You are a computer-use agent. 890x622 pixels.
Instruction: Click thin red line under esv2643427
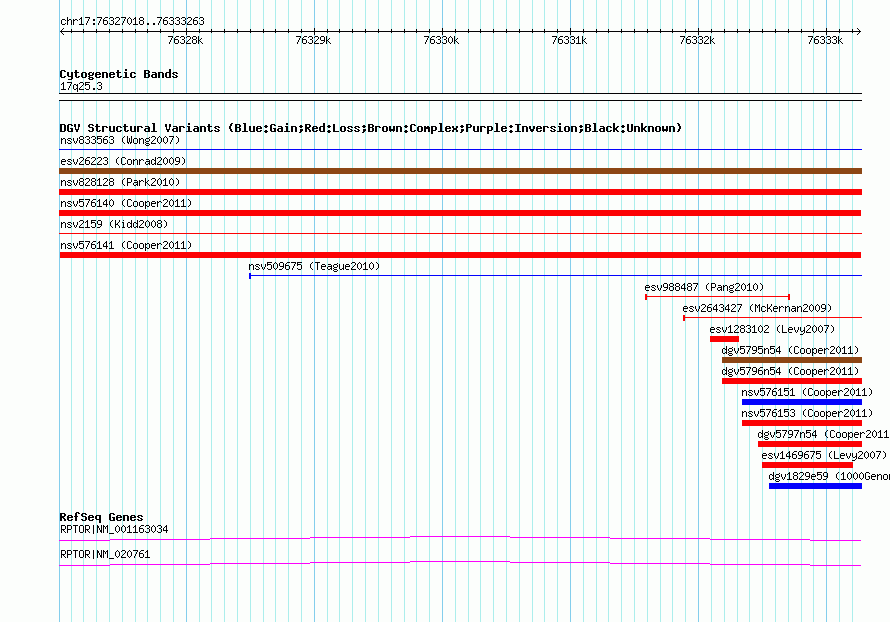tap(773, 318)
